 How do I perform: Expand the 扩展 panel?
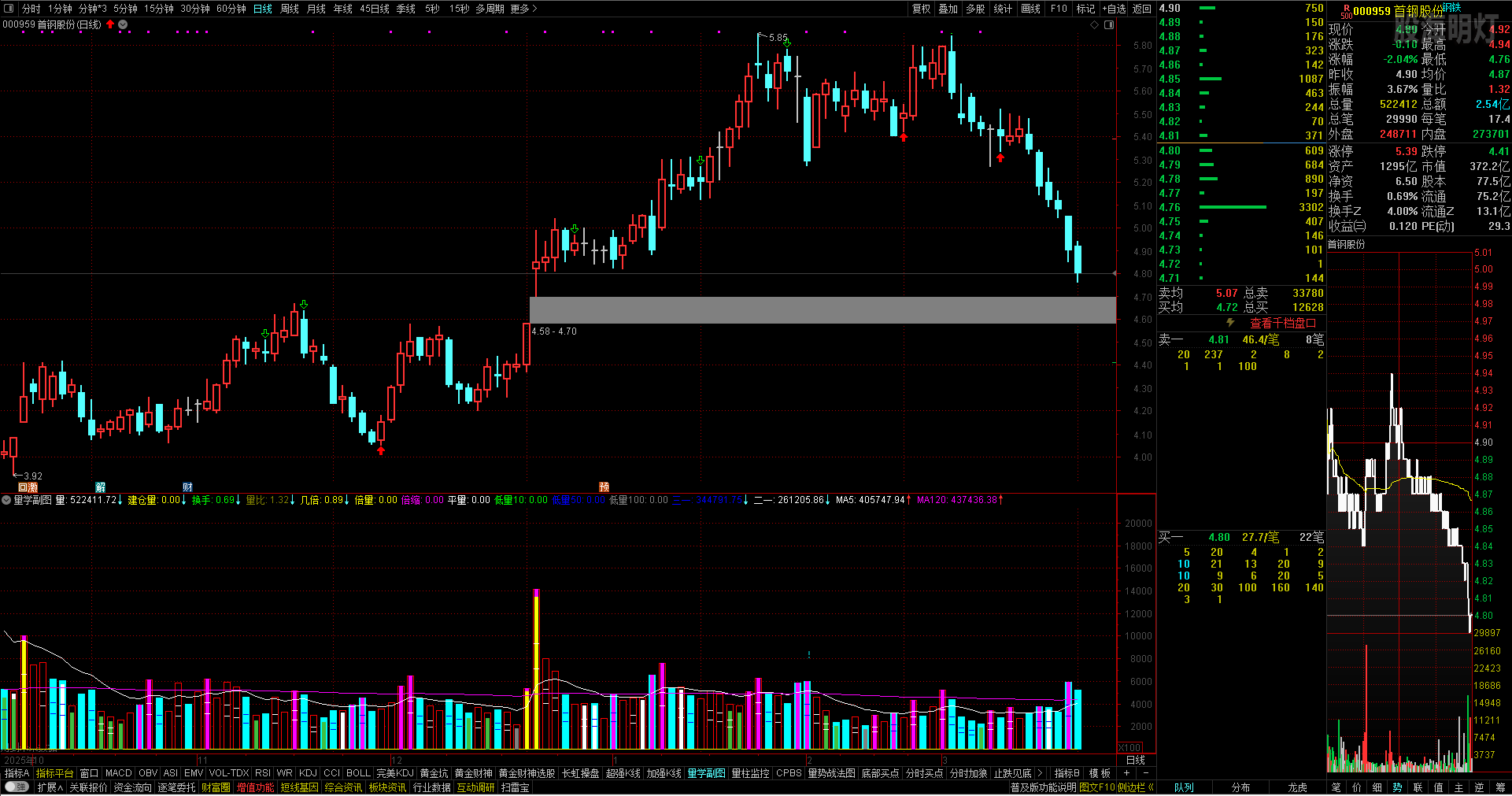coord(50,787)
